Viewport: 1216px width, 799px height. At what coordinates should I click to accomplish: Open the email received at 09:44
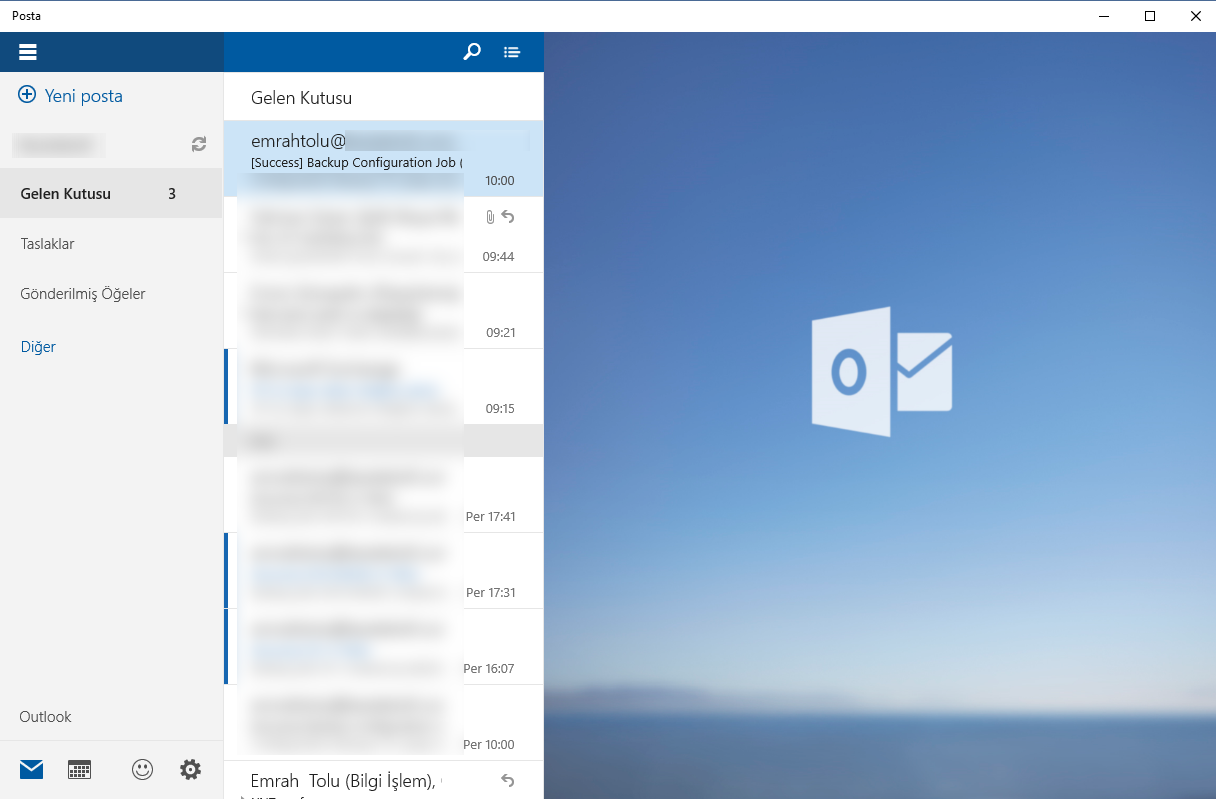[x=384, y=235]
